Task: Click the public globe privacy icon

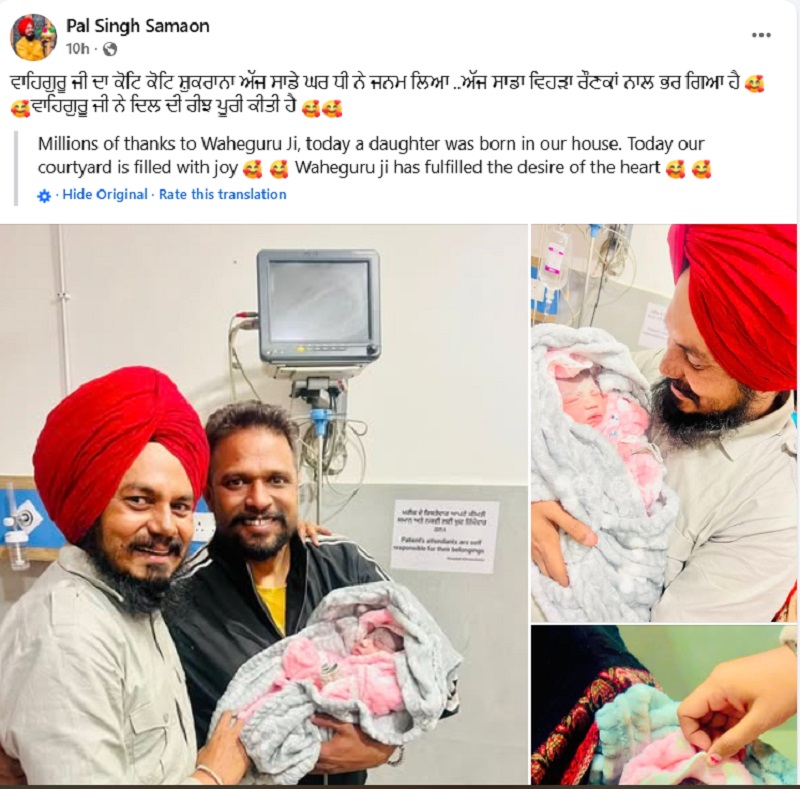Action: pyautogui.click(x=110, y=49)
